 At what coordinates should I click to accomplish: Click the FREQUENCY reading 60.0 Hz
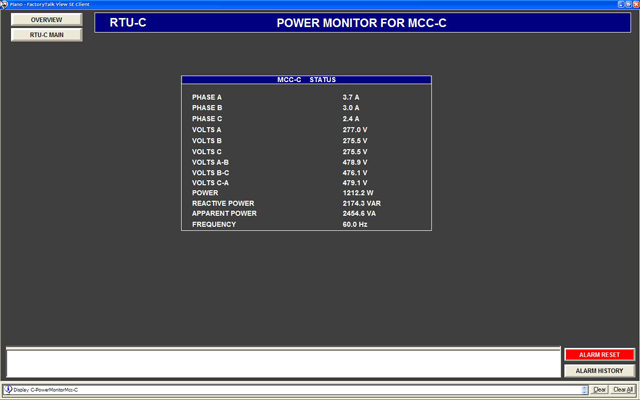click(x=355, y=224)
